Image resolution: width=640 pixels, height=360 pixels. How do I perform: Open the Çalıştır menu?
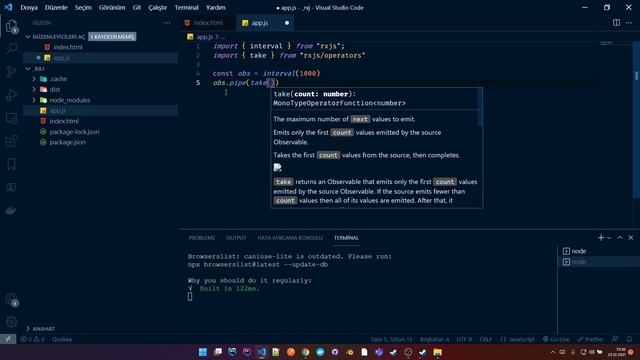(157, 7)
